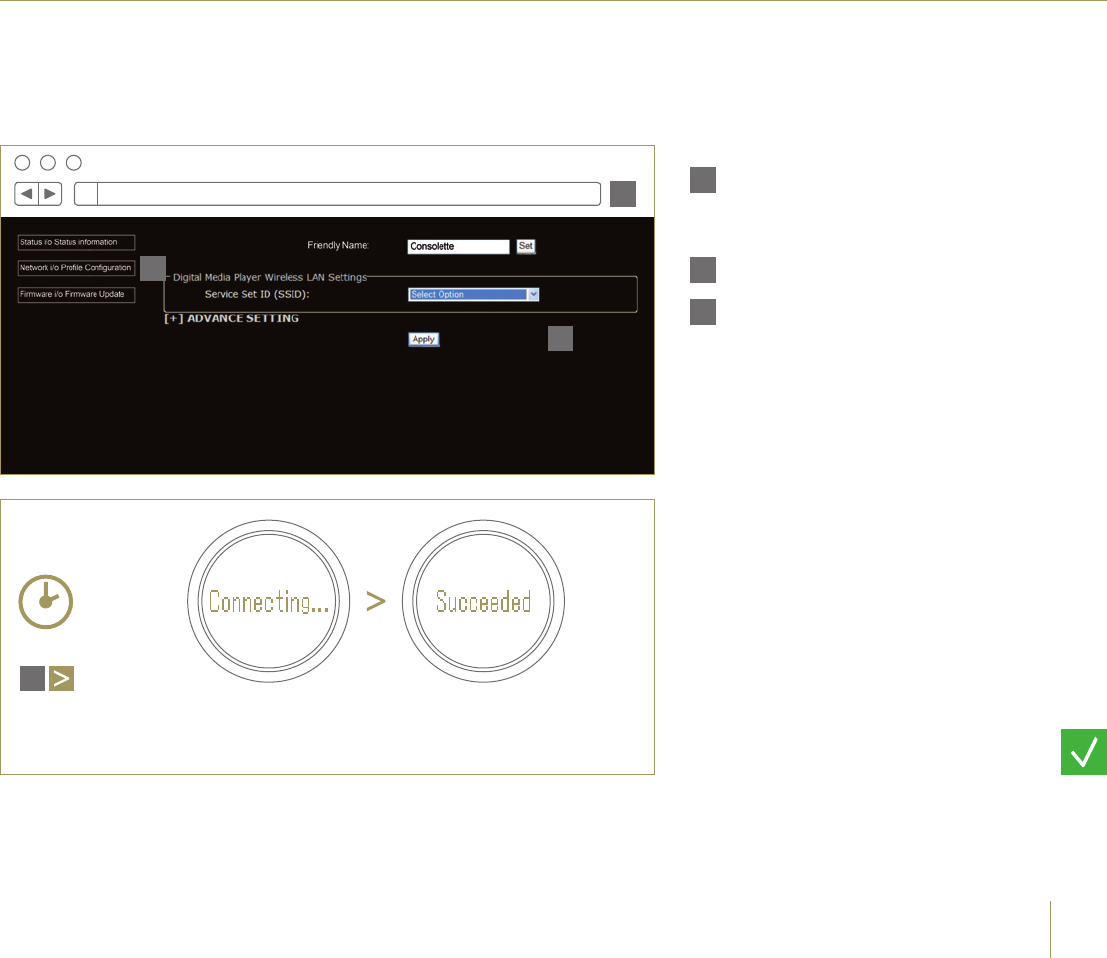Image resolution: width=1107 pixels, height=958 pixels.
Task: Click the green checkmark icon
Action: (x=1084, y=752)
